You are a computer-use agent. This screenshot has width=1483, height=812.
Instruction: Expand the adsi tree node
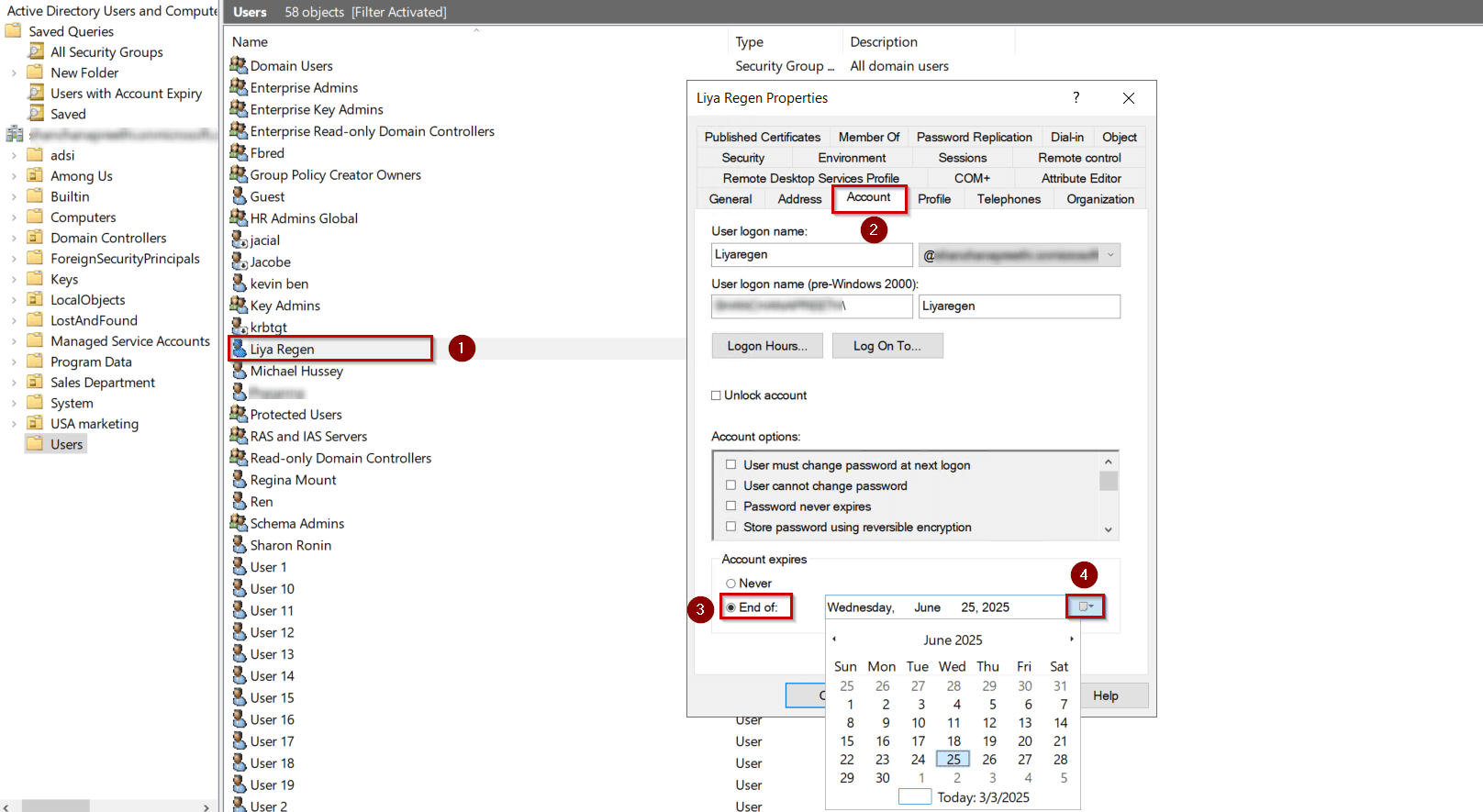point(14,155)
